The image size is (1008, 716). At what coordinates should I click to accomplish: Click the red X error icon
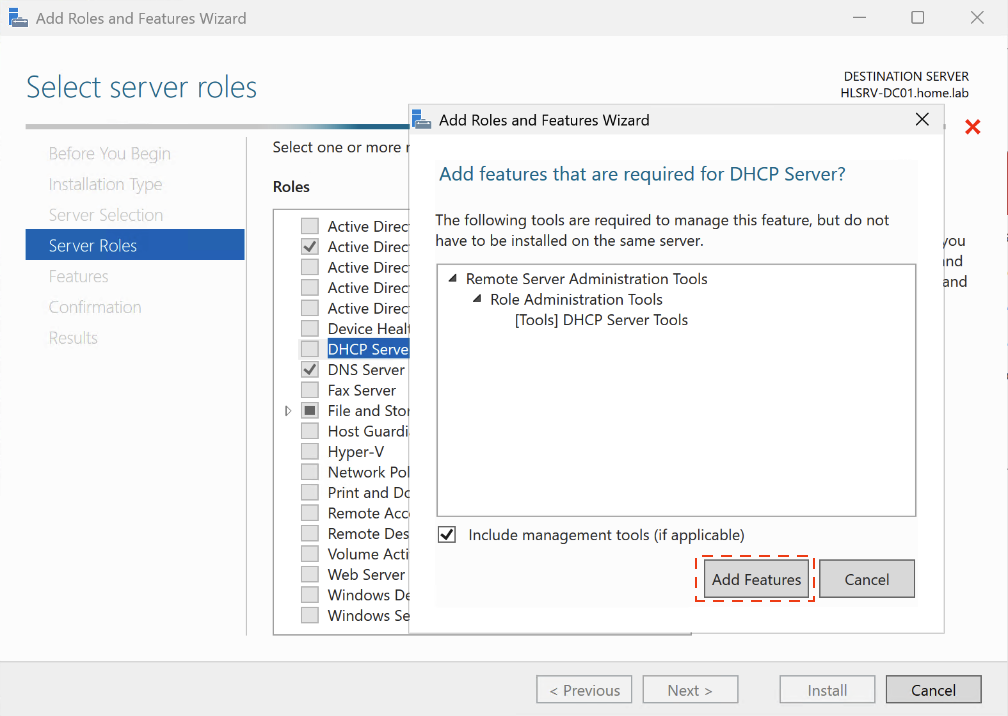(972, 127)
